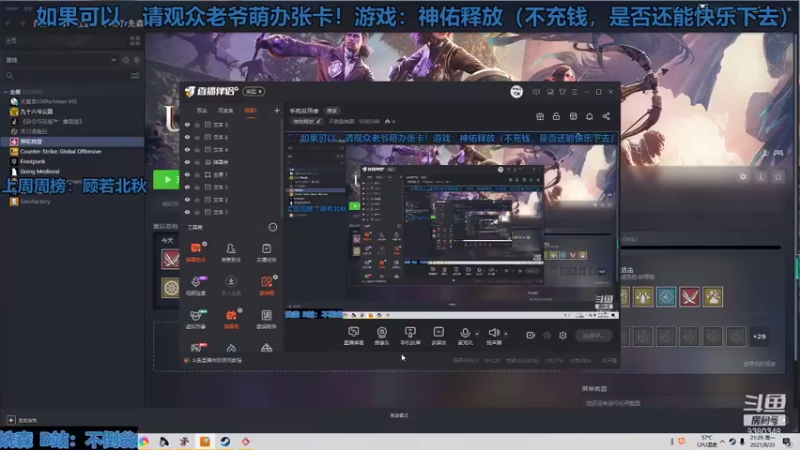Mute the 扬声器 speaker
800x450 pixels.
coord(493,336)
